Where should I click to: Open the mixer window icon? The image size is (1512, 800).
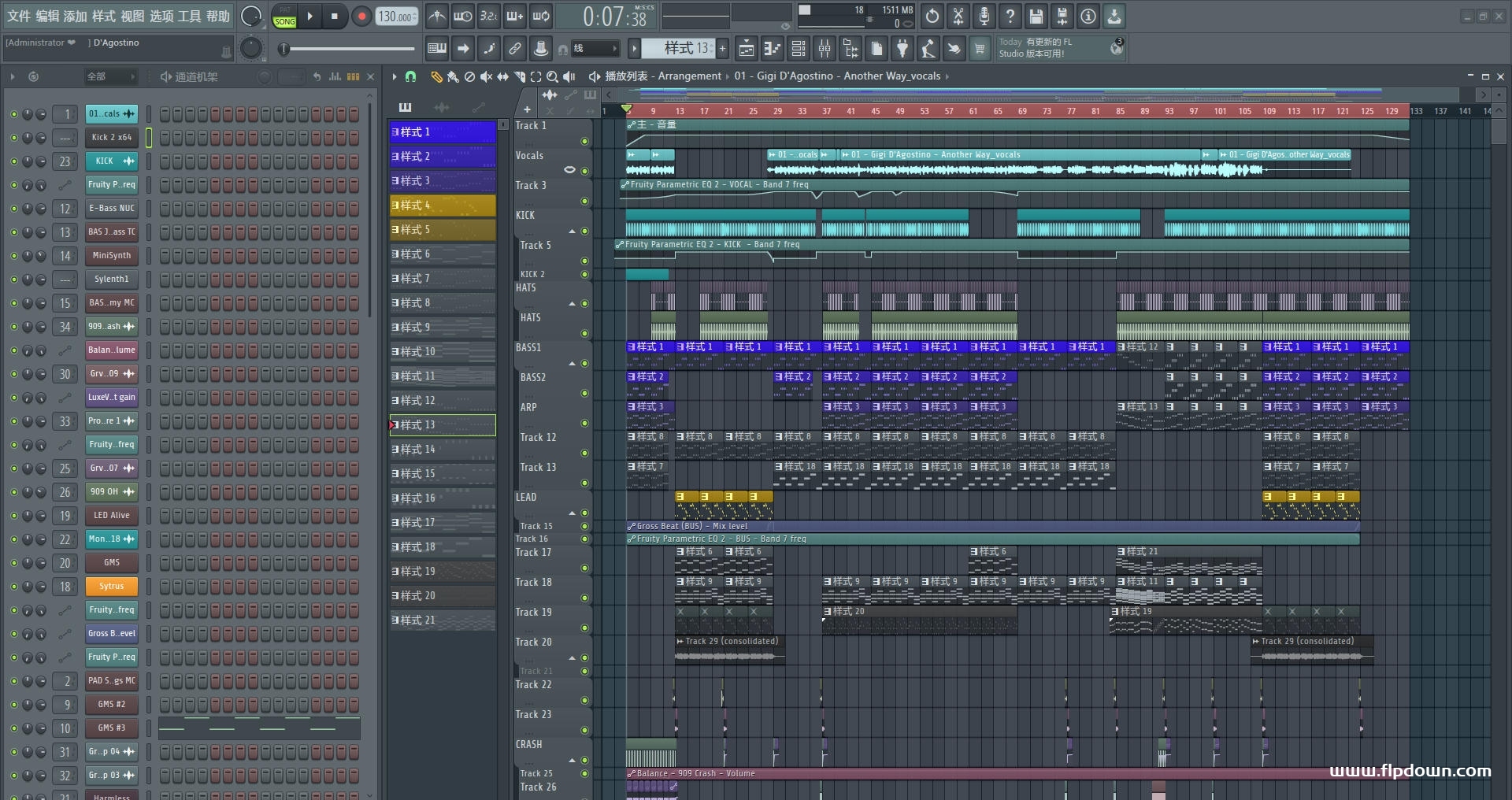click(825, 49)
